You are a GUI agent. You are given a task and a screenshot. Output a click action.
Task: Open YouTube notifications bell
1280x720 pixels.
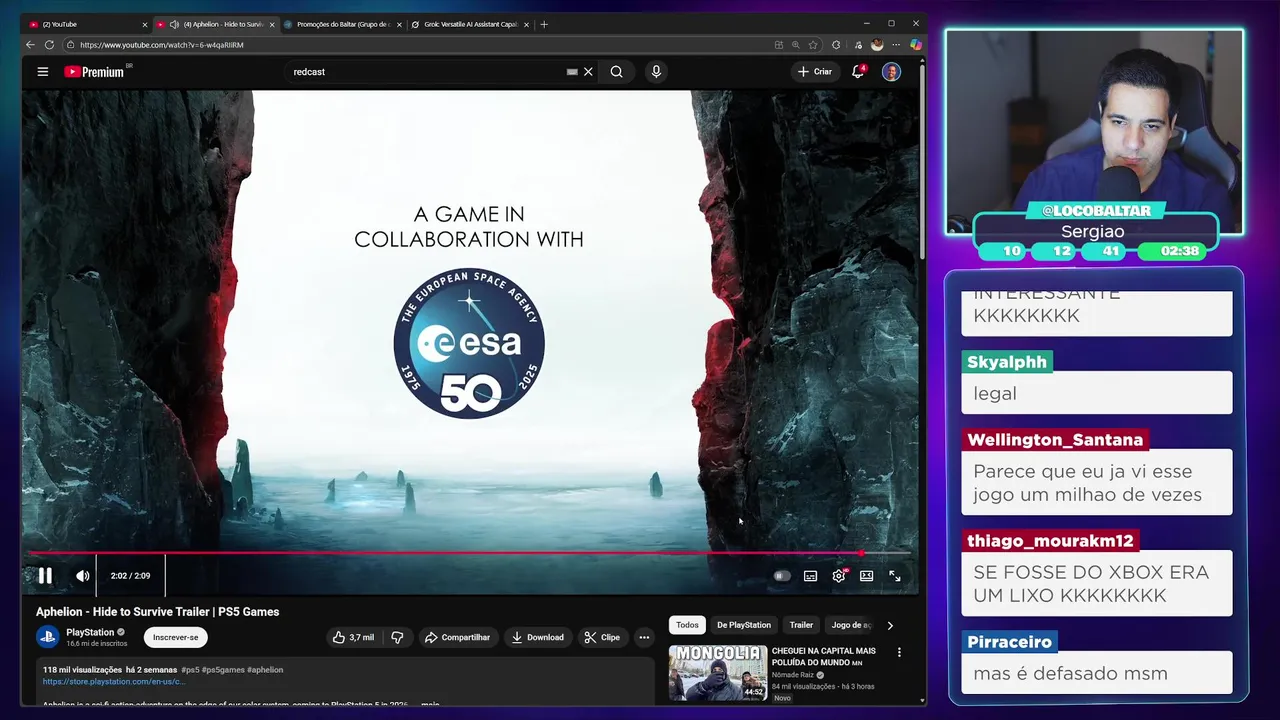[x=858, y=72]
